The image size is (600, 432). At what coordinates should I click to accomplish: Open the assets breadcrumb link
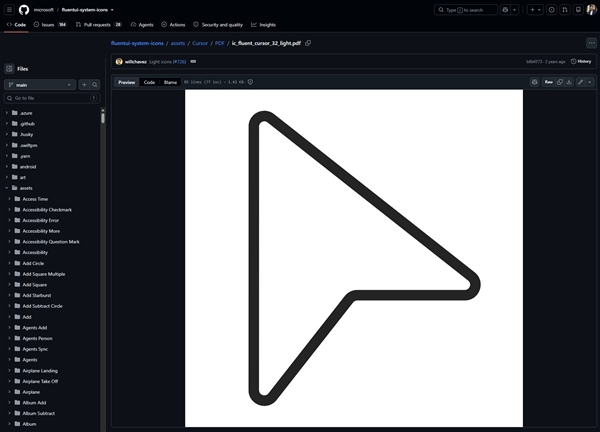point(178,43)
